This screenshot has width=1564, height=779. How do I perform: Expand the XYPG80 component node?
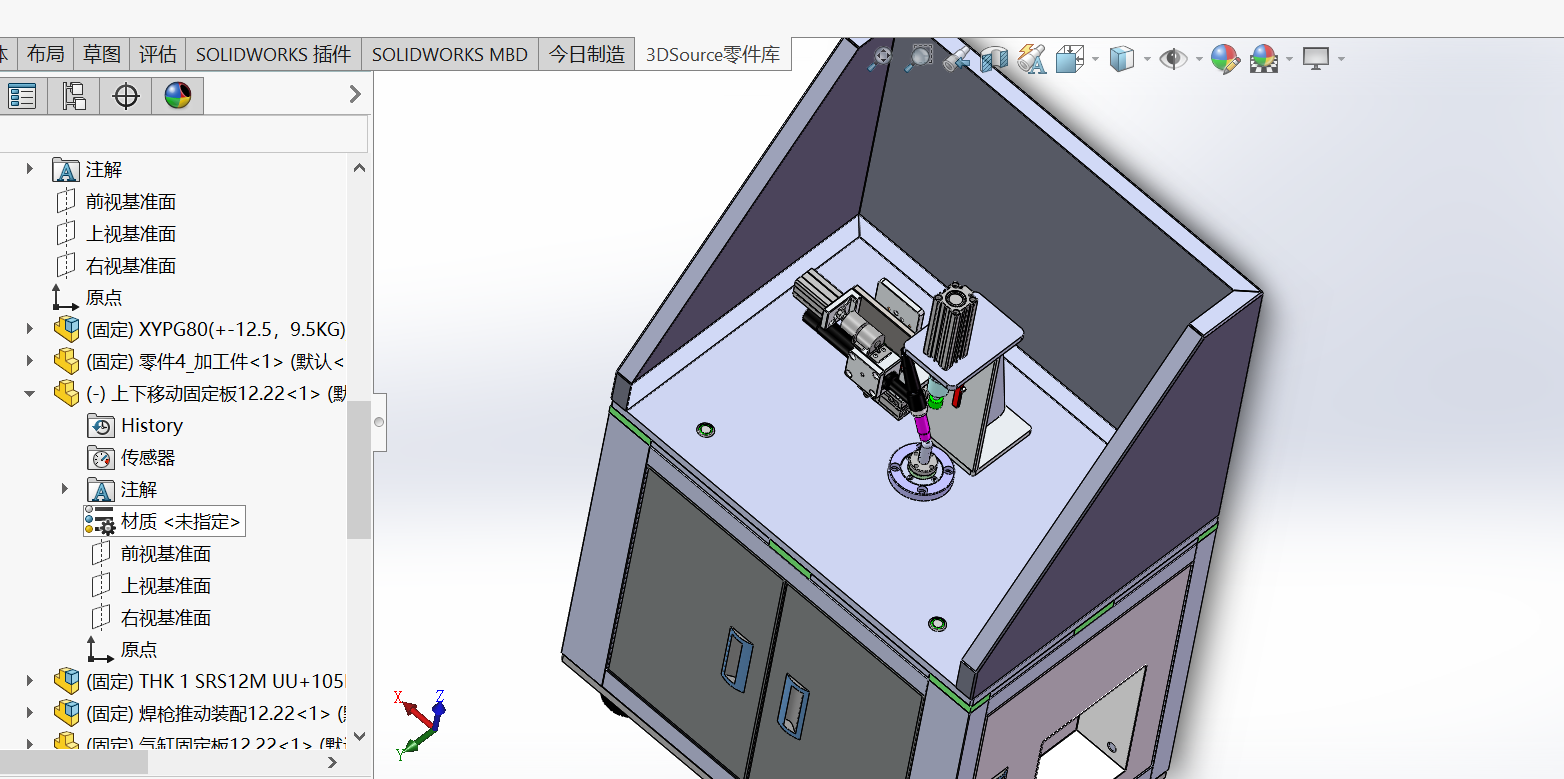29,329
